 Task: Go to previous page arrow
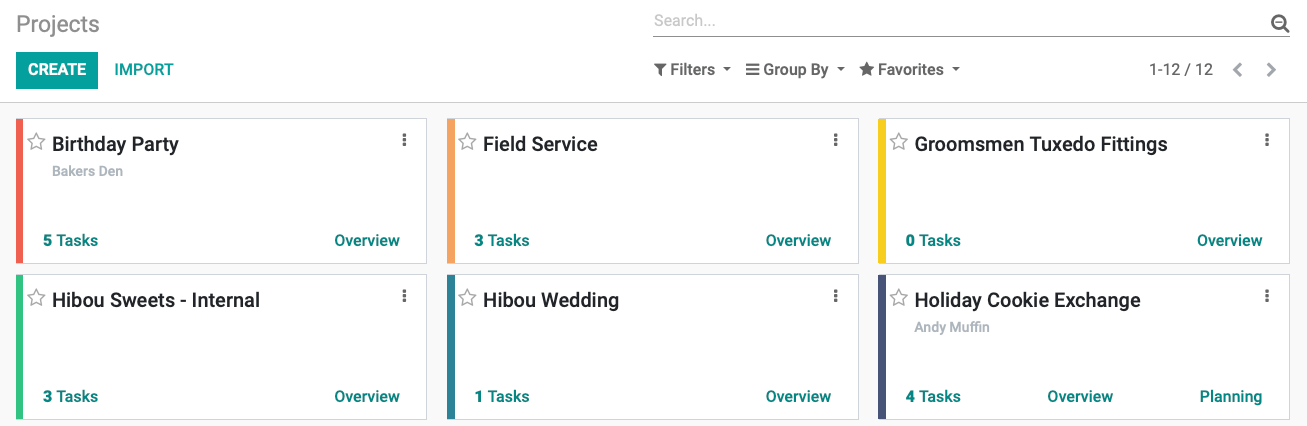(x=1238, y=70)
